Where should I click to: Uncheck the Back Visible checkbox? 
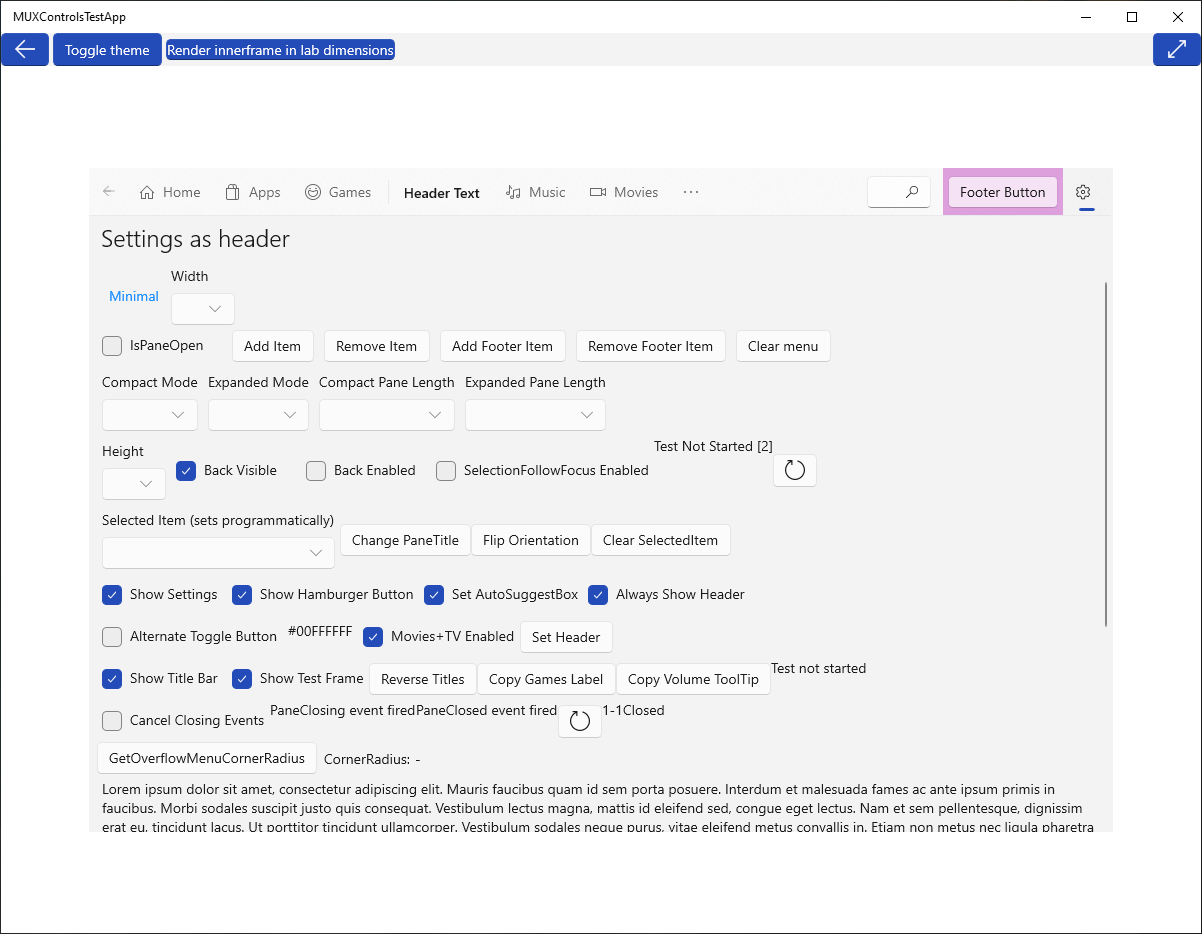[x=185, y=470]
